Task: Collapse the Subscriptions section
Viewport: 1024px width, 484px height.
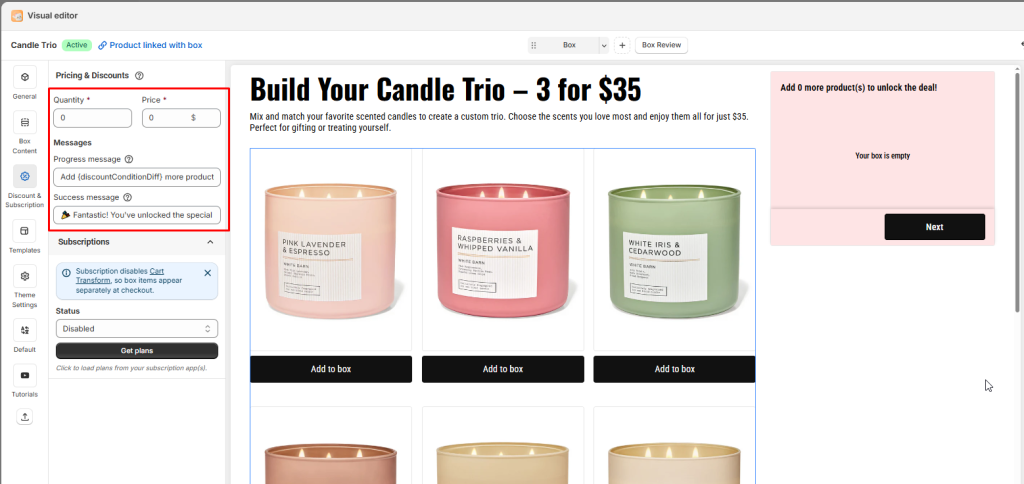Action: [x=210, y=242]
